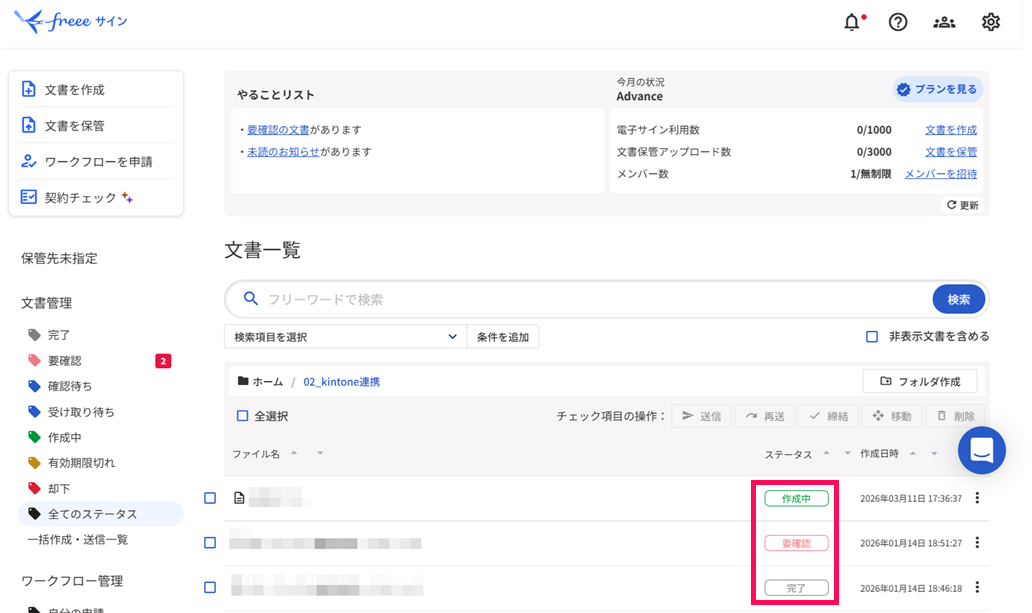The image size is (1032, 613).
Task: Click the 作成中 status badge
Action: pyautogui.click(x=796, y=498)
